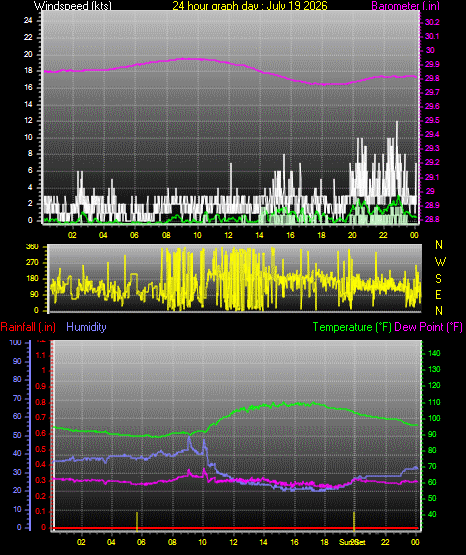The width and height of the screenshot is (466, 555).
Task: Click the E compass label beside direction graph
Action: click(x=438, y=294)
